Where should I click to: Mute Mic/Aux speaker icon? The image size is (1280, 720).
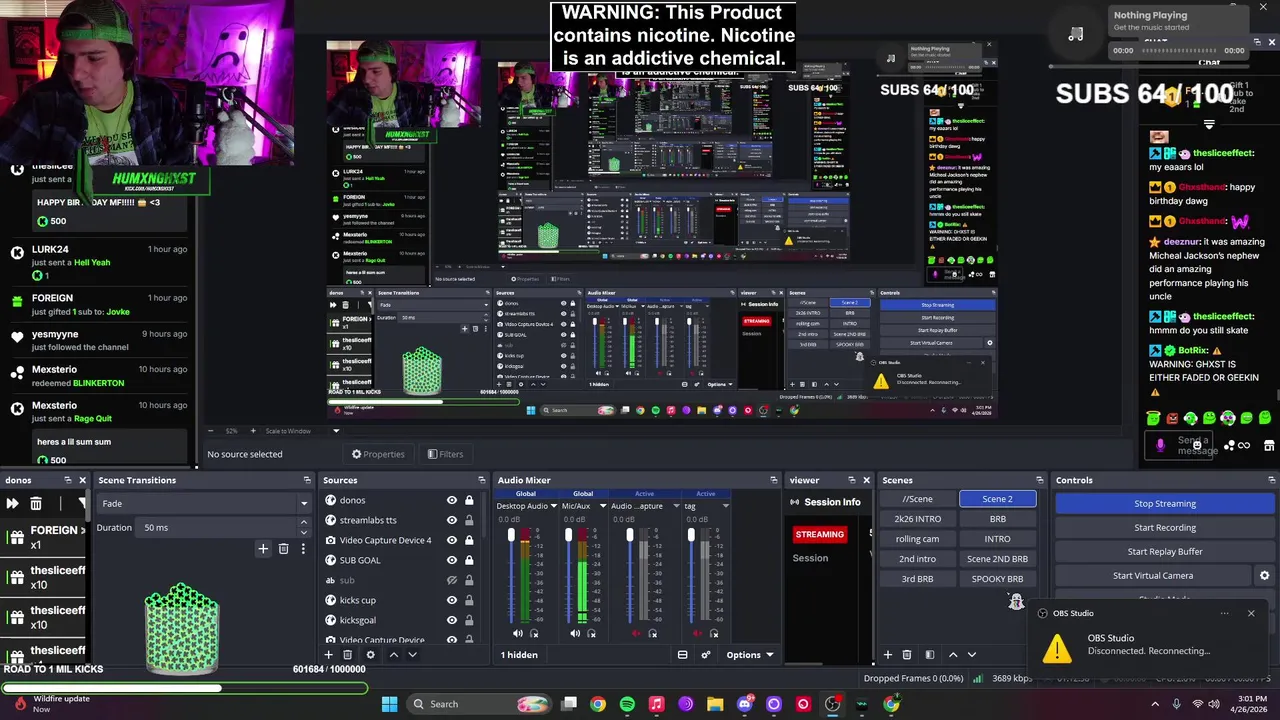575,633
